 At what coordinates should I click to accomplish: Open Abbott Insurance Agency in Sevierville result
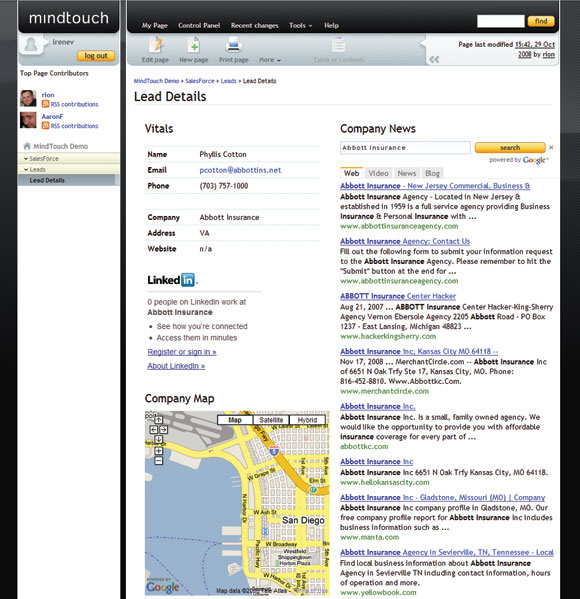[447, 552]
